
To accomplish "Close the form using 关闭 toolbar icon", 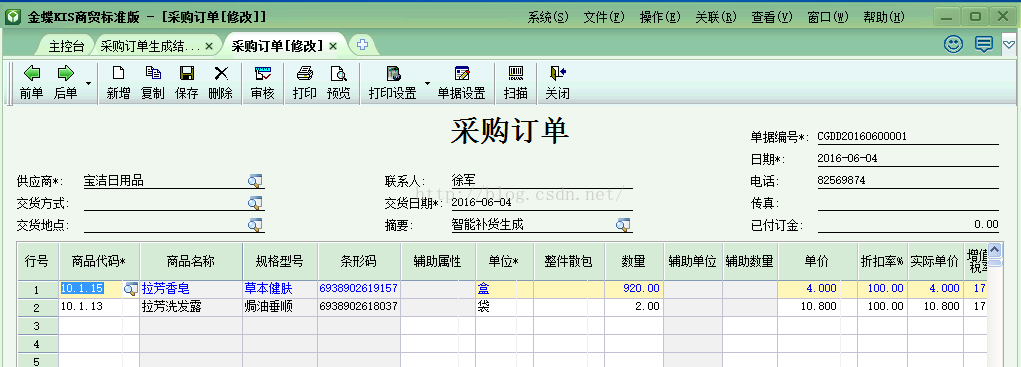I will (557, 83).
